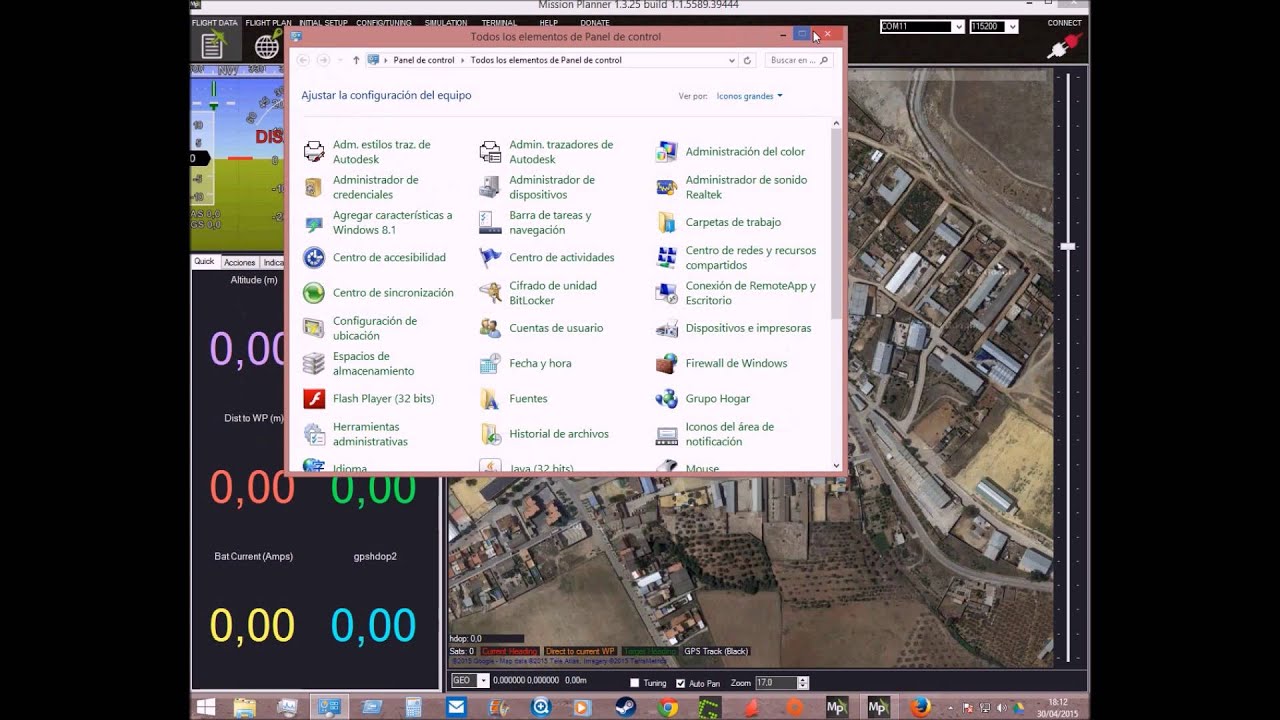The image size is (1280, 720).
Task: Click the Zoom value spinner arrows
Action: point(803,682)
